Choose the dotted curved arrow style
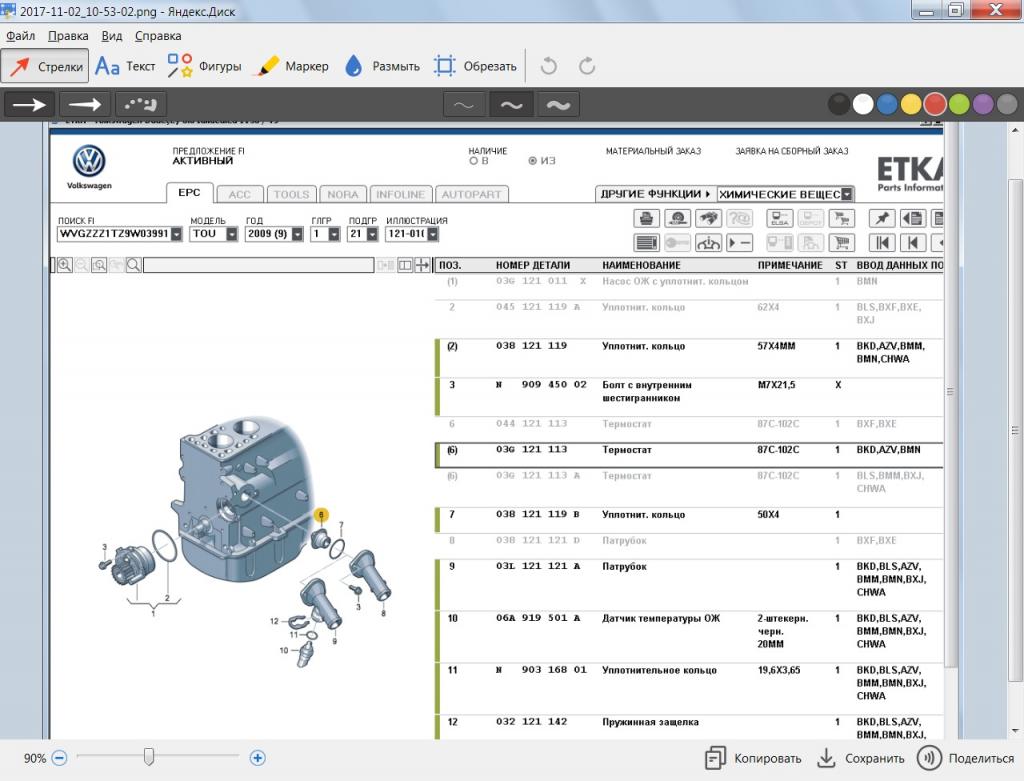This screenshot has height=781, width=1024. (x=140, y=104)
